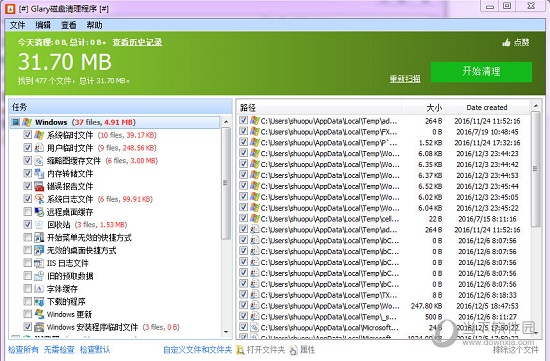Select file created 2016/12/3 23:45:44
Viewport: 550px width, 361px height.
pyautogui.click(x=384, y=186)
